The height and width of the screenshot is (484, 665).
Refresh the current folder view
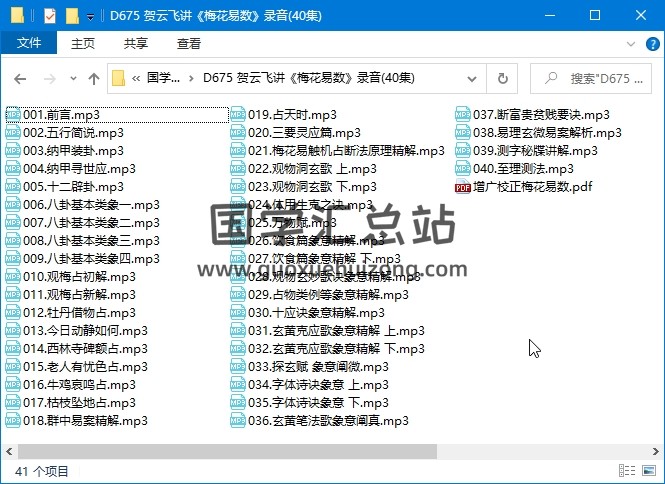503,78
